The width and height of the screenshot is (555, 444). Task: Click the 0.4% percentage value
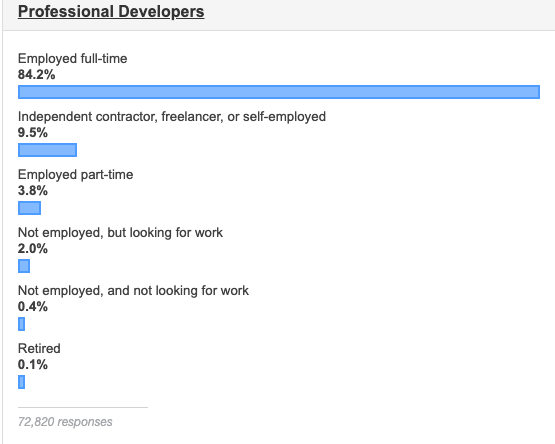tap(33, 307)
